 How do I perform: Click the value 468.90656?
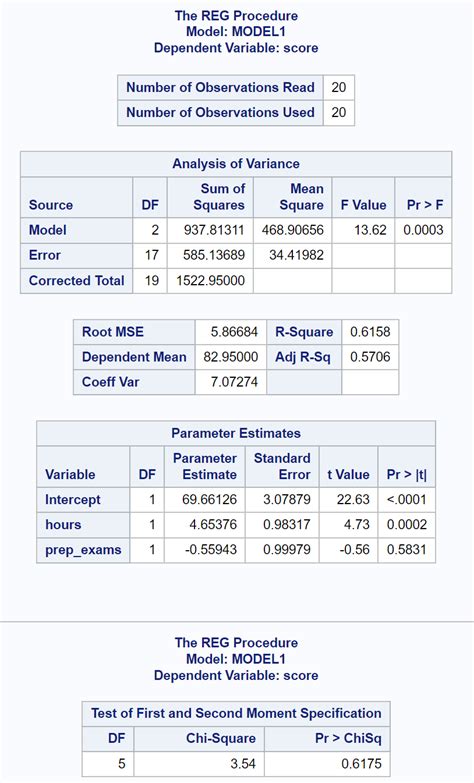click(x=293, y=230)
